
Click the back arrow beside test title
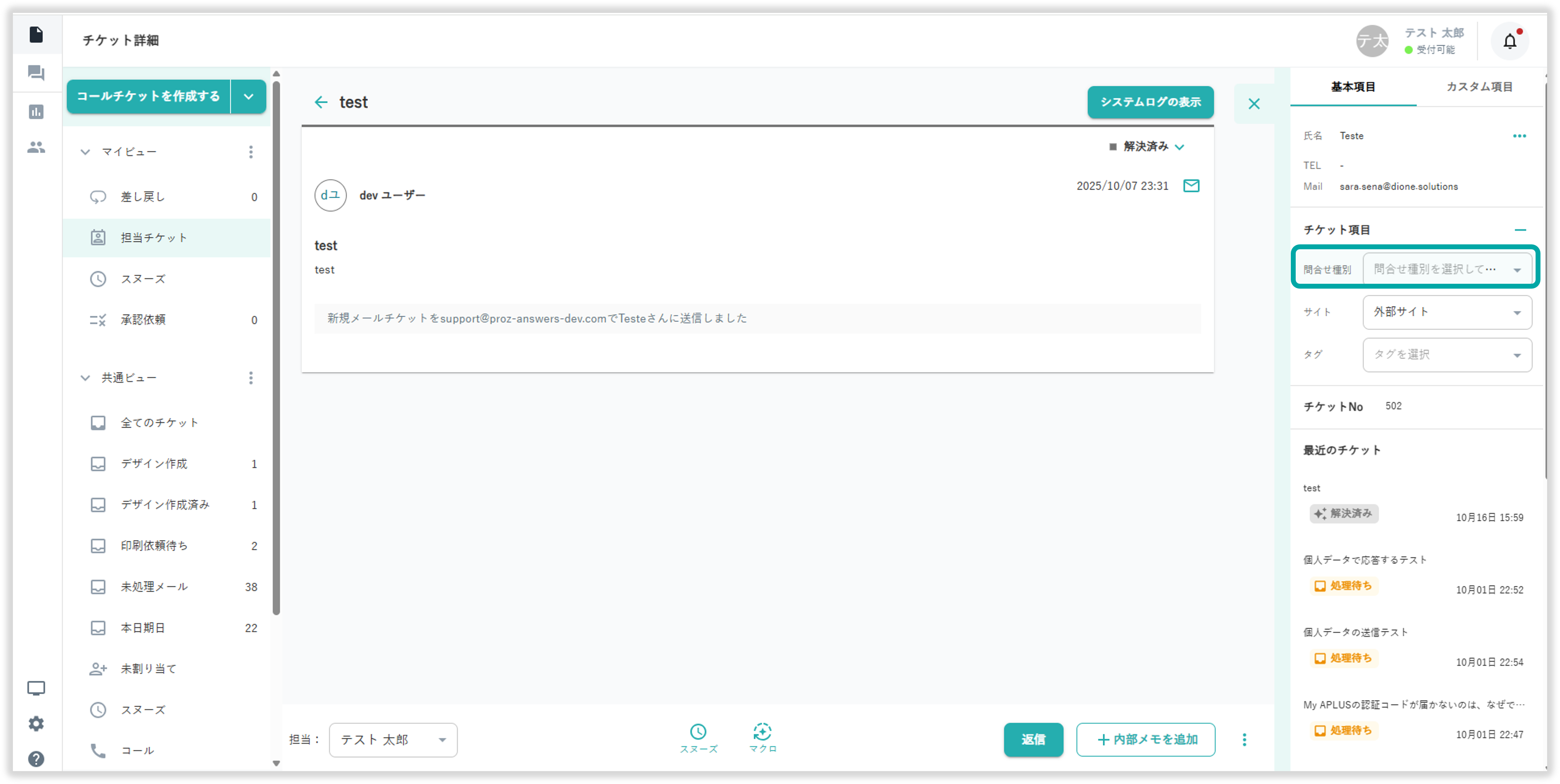click(321, 102)
